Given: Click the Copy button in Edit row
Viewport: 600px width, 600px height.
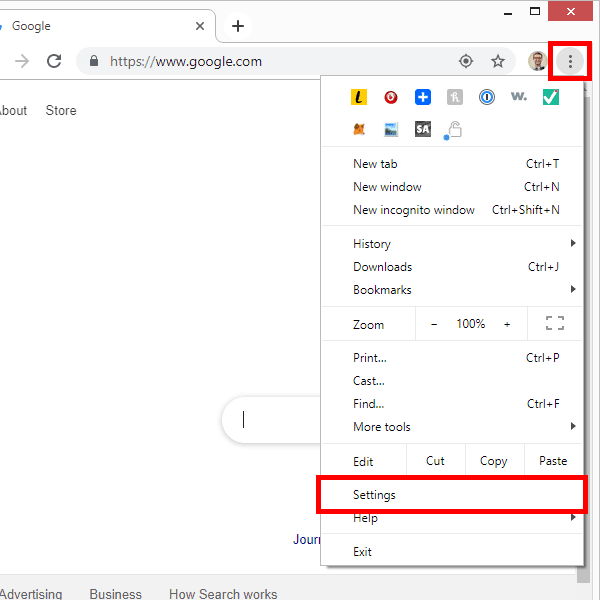Looking at the screenshot, I should (x=494, y=461).
